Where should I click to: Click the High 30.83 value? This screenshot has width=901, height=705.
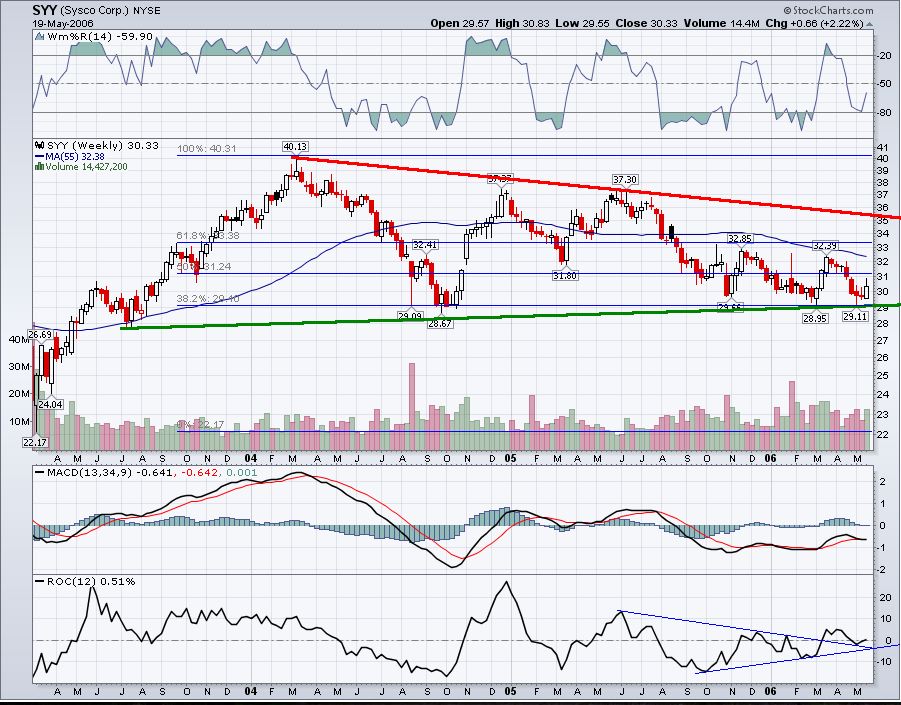coord(522,24)
